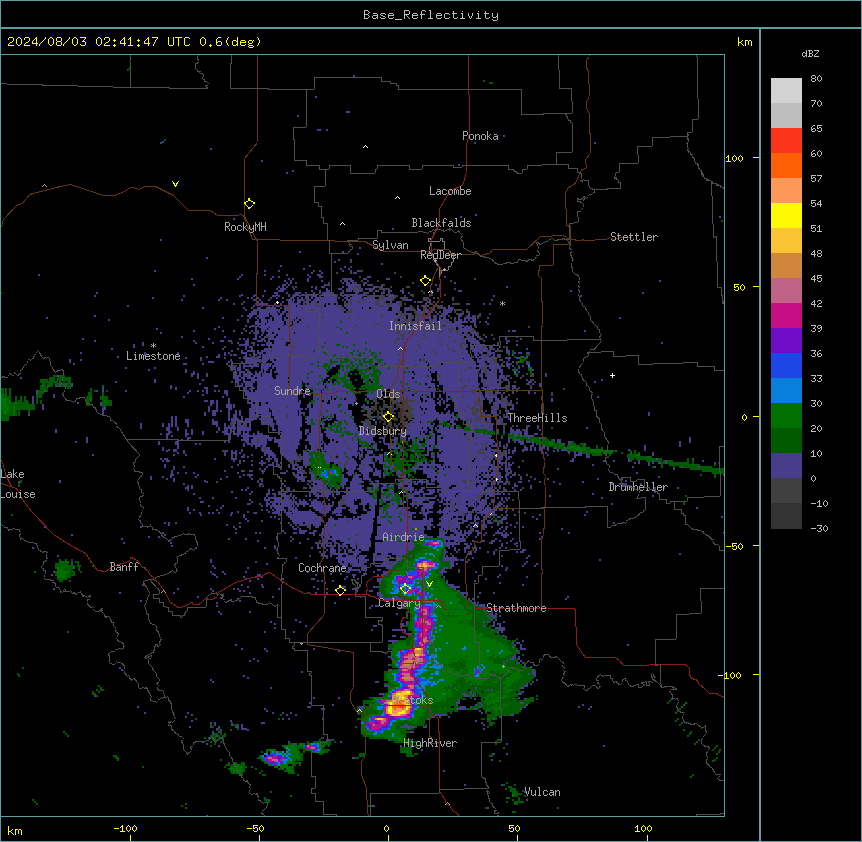862x842 pixels.
Task: Click the bright green swatch between 30 and 20
Action: [786, 416]
